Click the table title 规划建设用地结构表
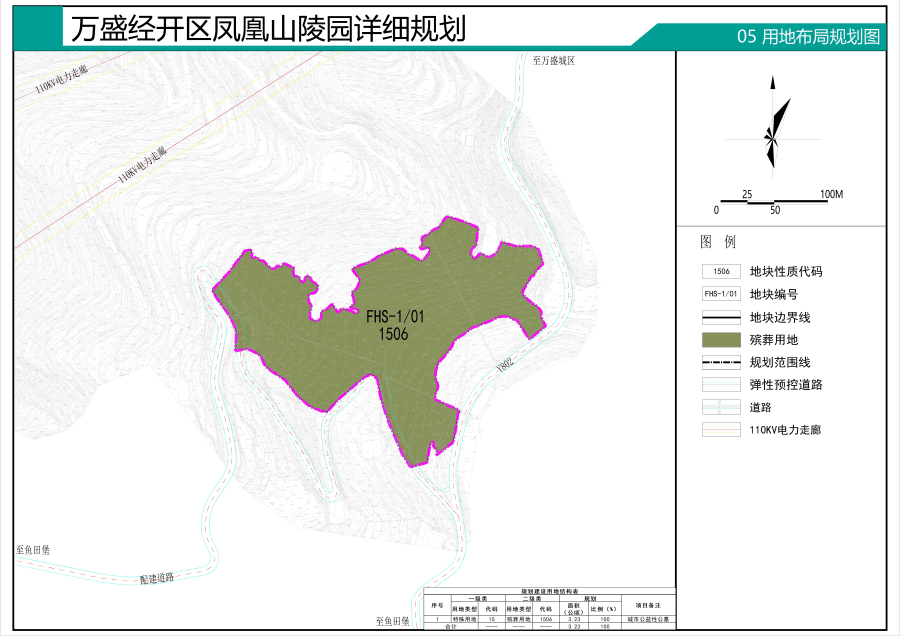The width and height of the screenshot is (900, 636). (549, 591)
